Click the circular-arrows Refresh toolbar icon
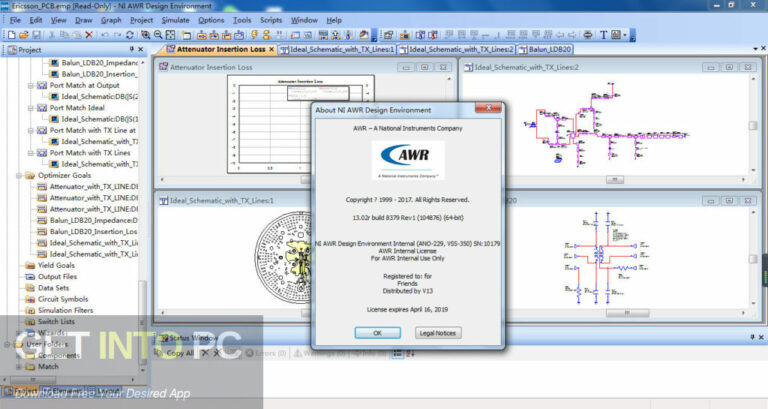 click(130, 35)
